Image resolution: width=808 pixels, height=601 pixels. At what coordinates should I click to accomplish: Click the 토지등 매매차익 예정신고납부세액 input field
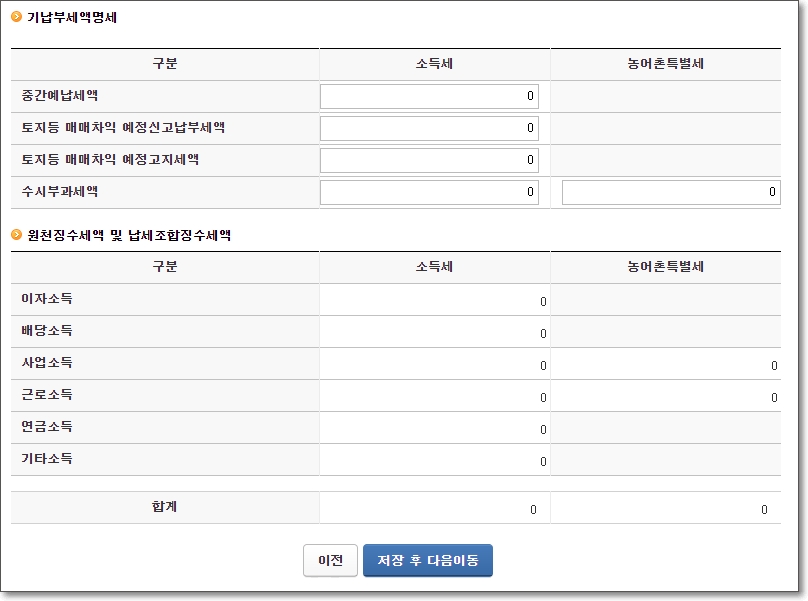pyautogui.click(x=429, y=128)
